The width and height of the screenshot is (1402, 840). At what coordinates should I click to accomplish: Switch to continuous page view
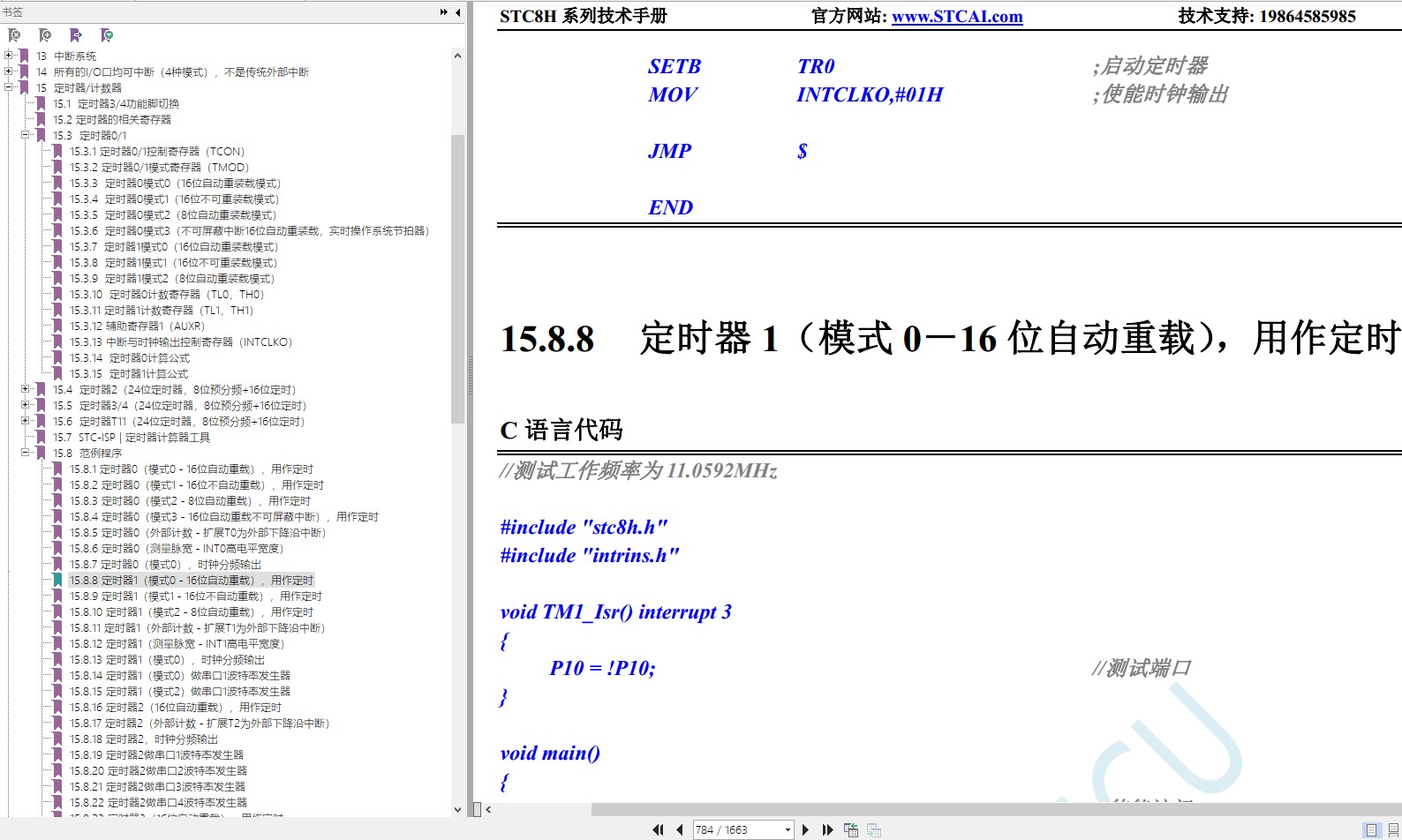tap(1393, 829)
